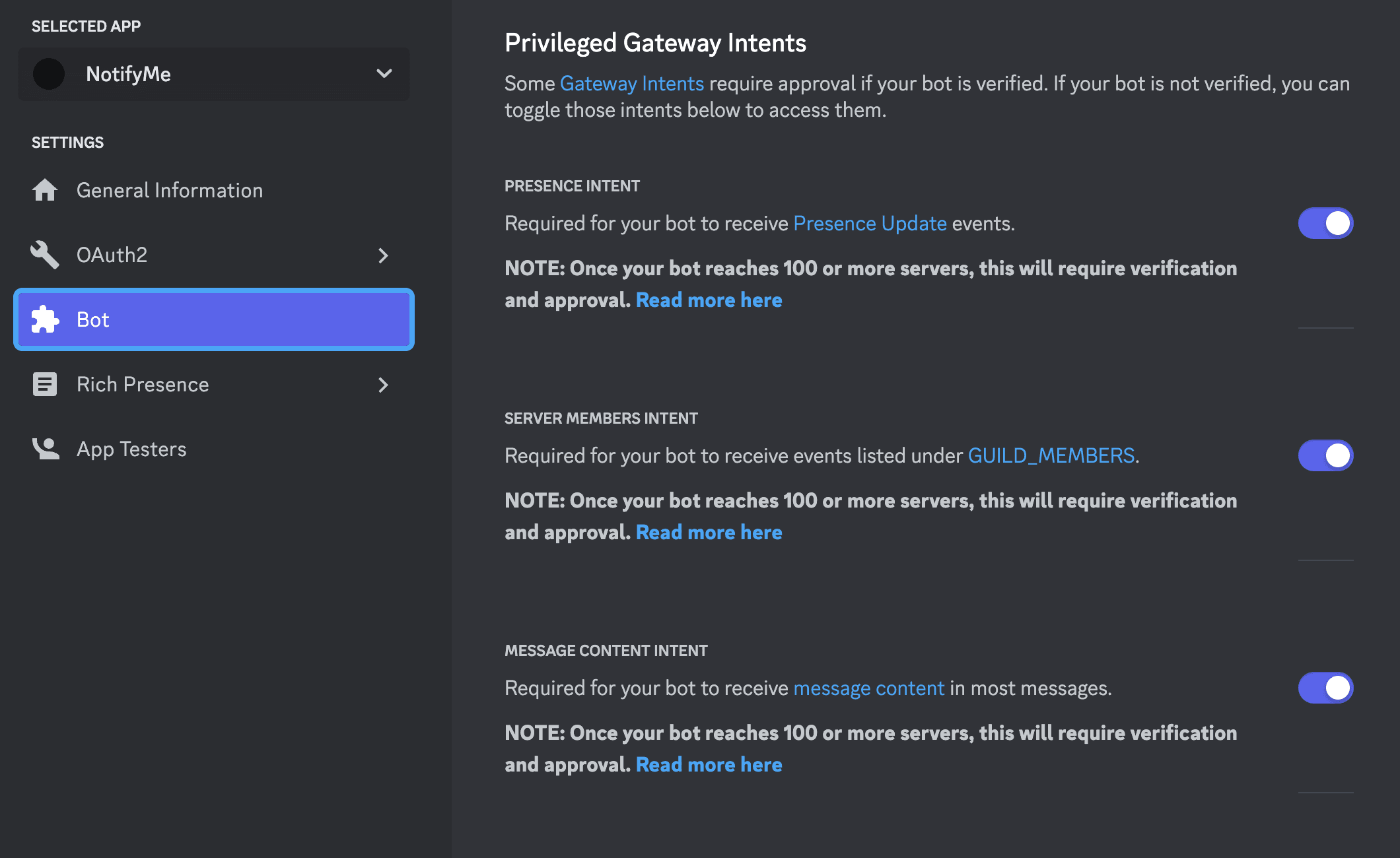Follow the Presence Update link
Screen dimensions: 1400x858
870,223
